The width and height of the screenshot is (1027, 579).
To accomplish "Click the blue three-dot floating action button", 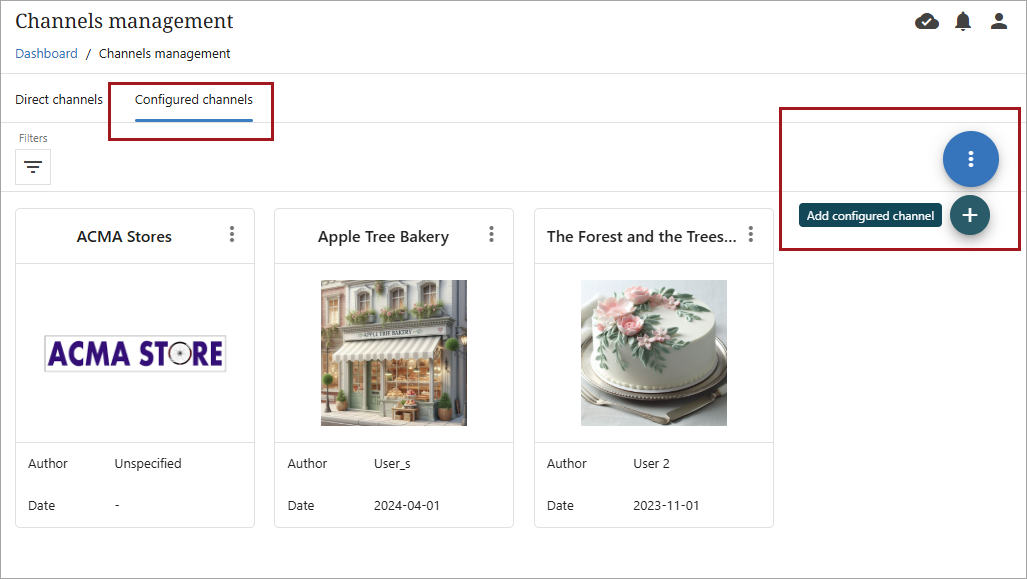I will 970,159.
